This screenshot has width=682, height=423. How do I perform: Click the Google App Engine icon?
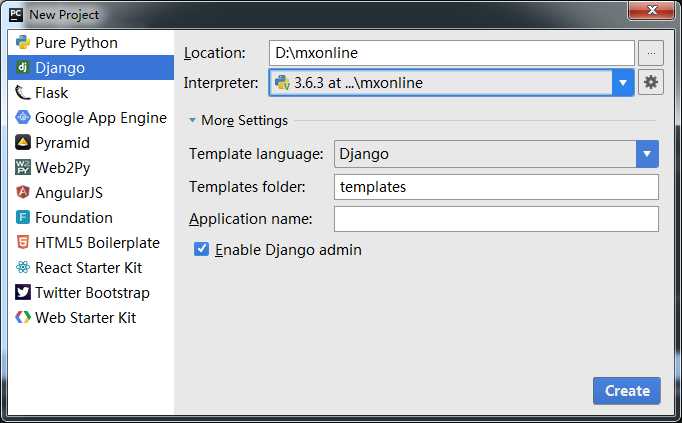(23, 117)
